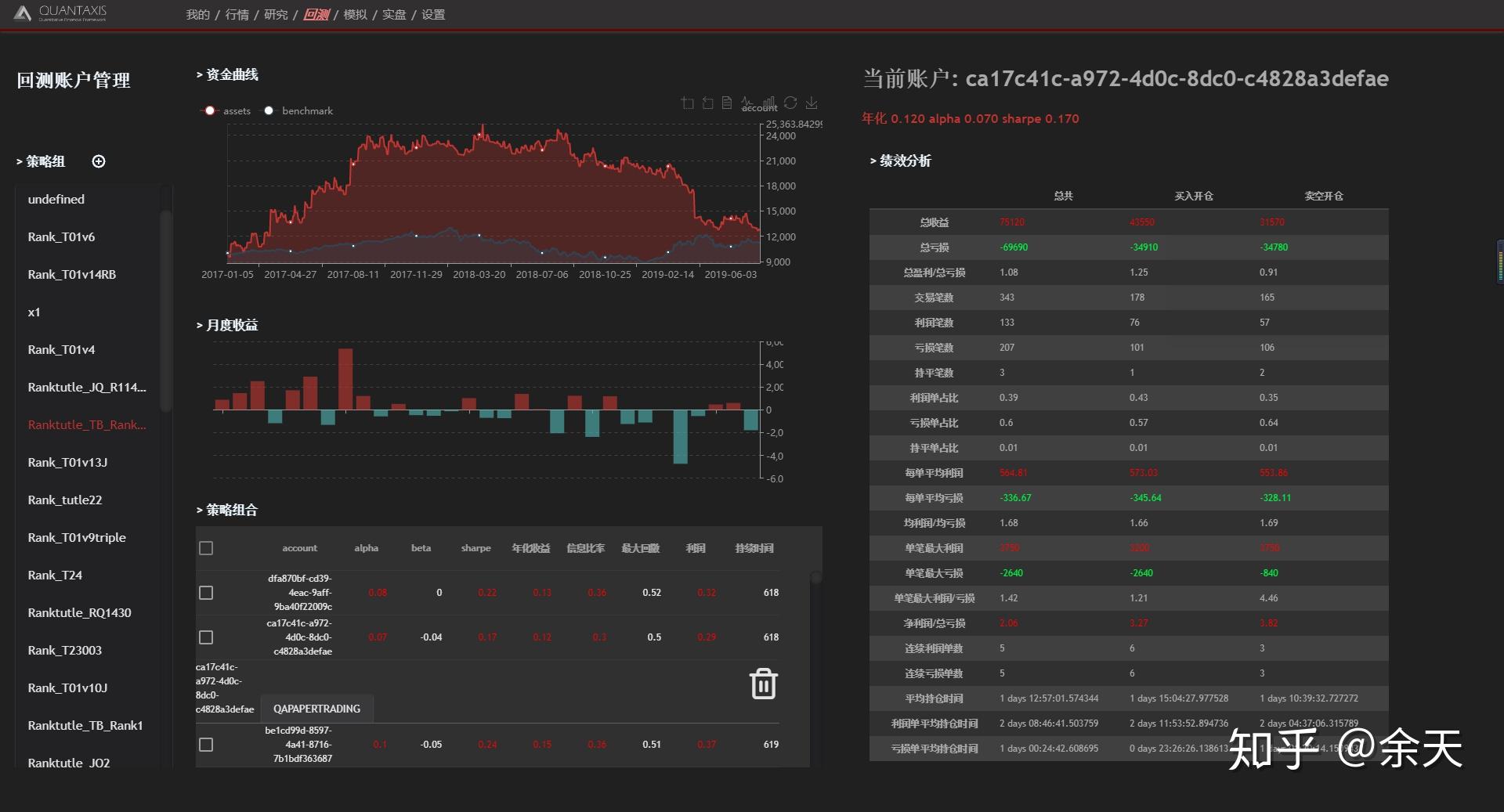
Task: Click the QUANTAXIS logo
Action: (60, 13)
